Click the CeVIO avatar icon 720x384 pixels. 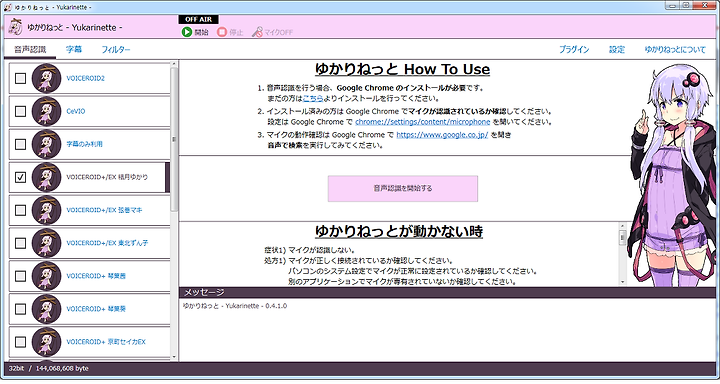[46, 111]
